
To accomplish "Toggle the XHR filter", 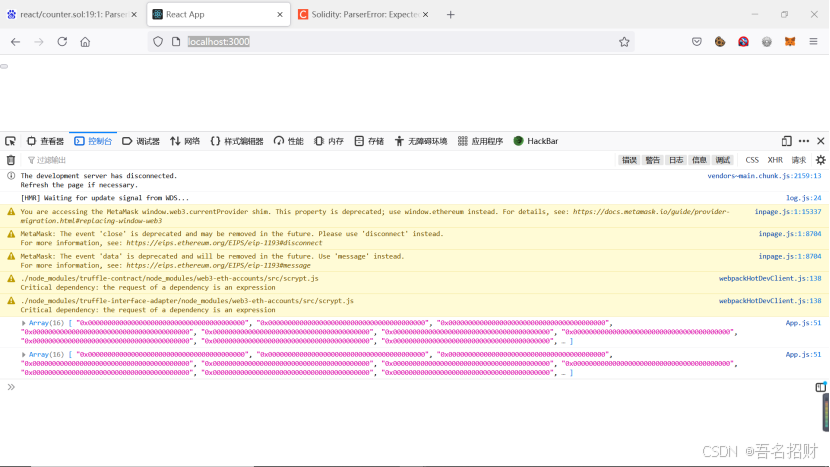I will click(775, 160).
